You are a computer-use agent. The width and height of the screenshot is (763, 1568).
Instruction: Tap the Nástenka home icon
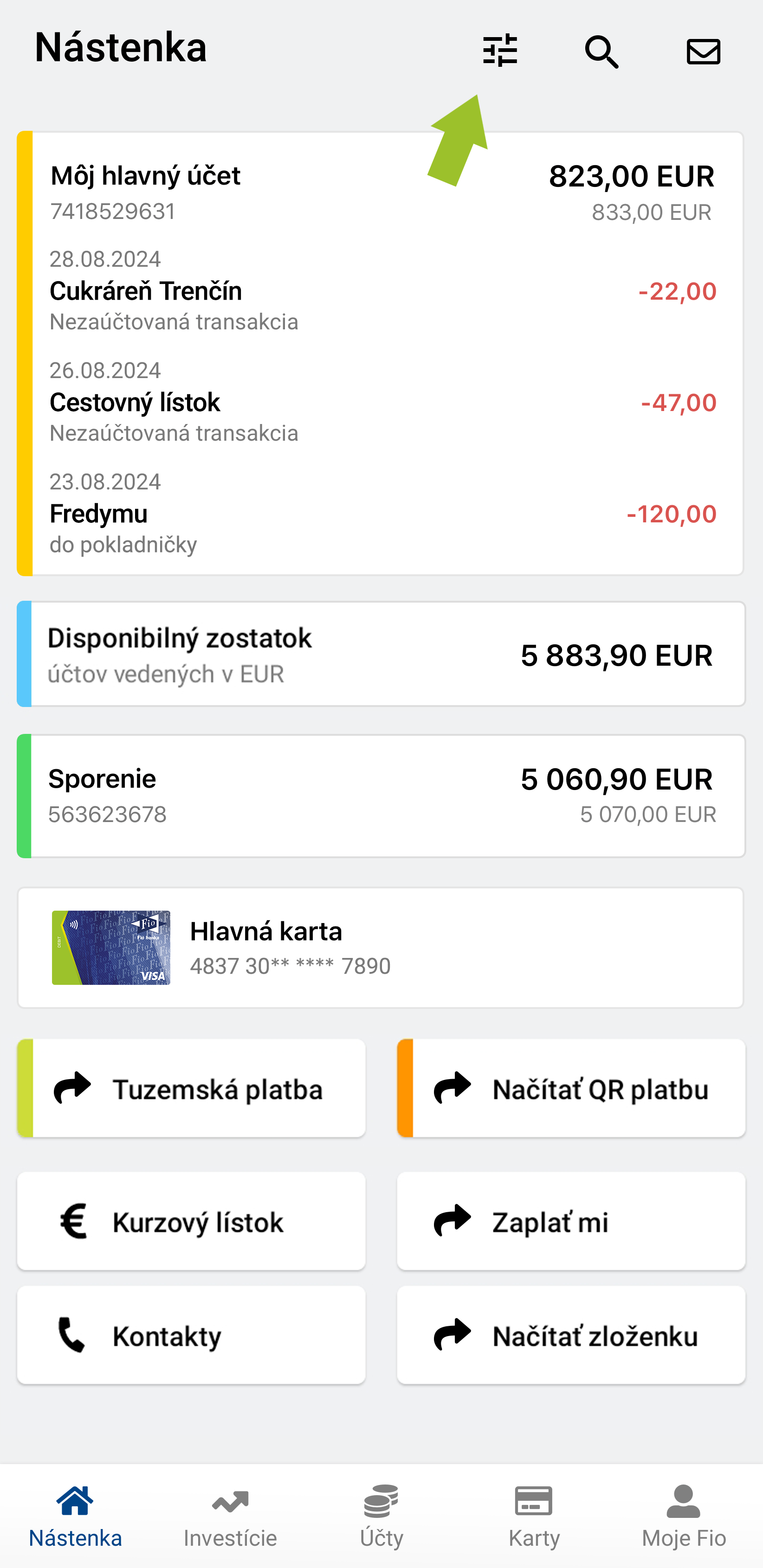point(76,1501)
